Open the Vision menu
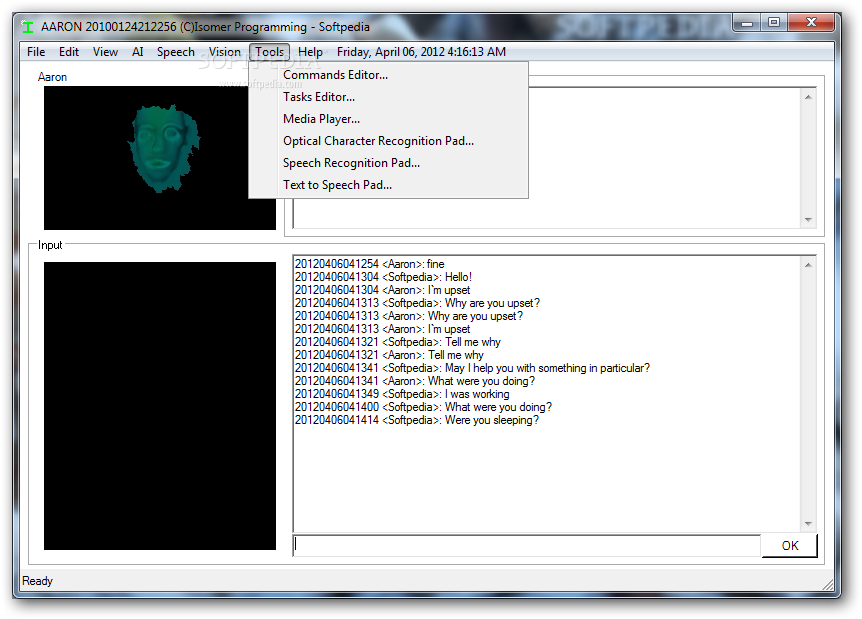Image resolution: width=862 pixels, height=619 pixels. tap(224, 52)
